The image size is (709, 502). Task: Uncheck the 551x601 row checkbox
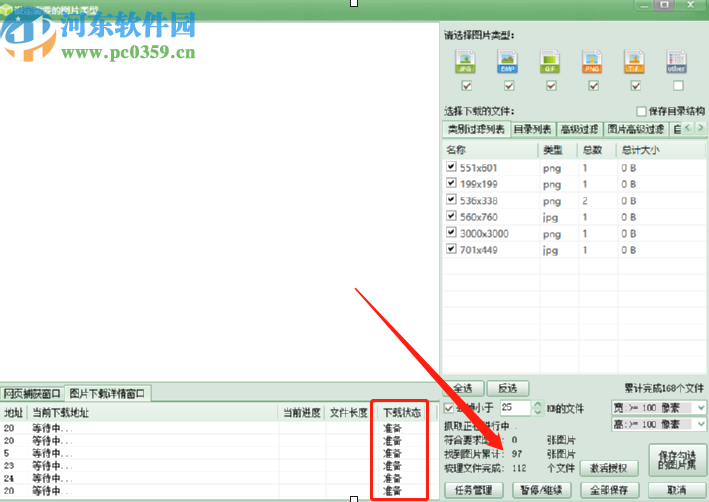pos(451,166)
